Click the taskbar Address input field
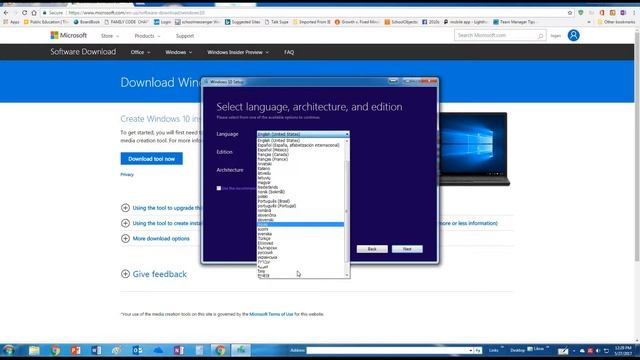The width and height of the screenshot is (640, 360). pos(389,351)
